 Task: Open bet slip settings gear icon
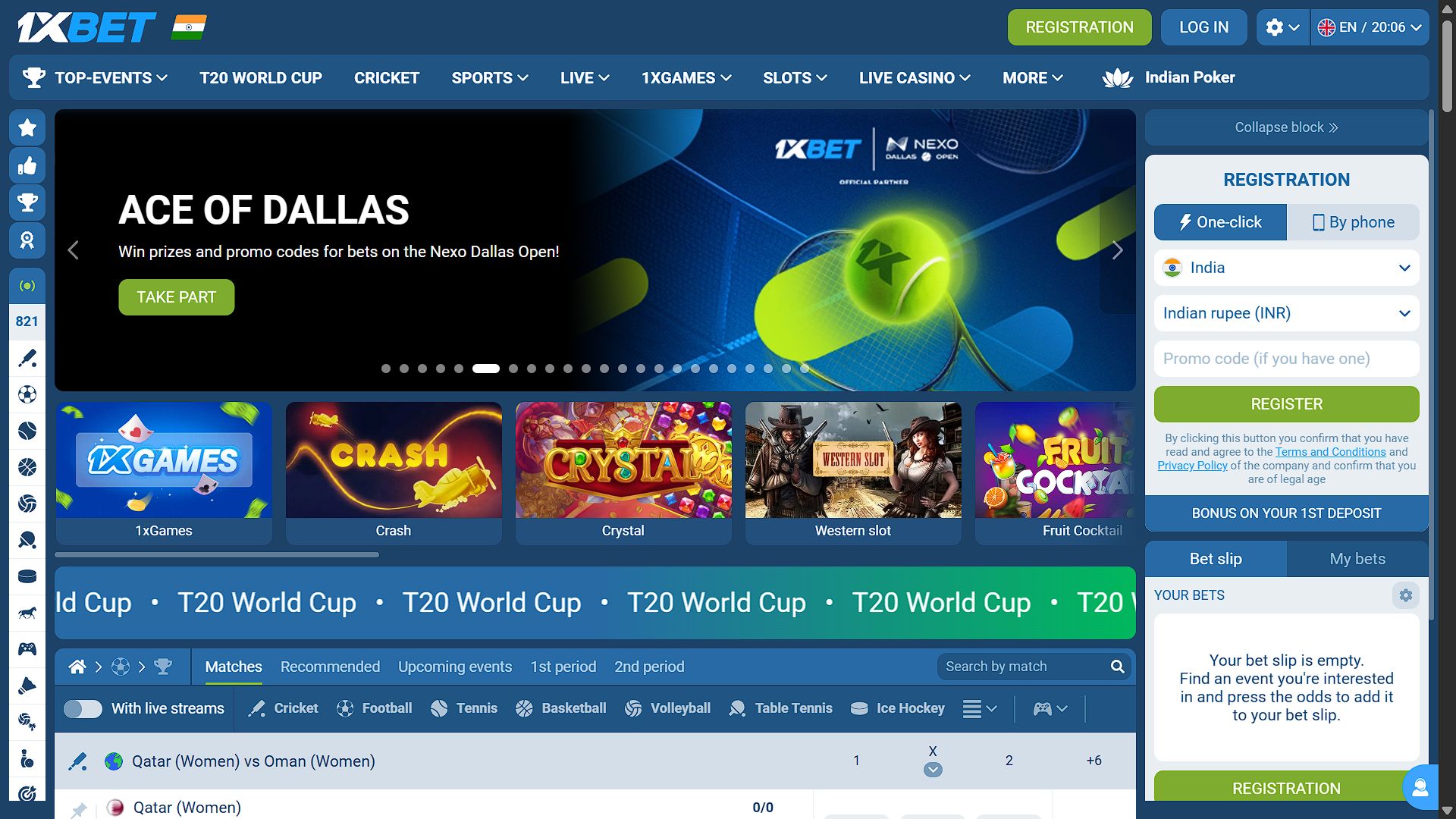click(x=1405, y=595)
